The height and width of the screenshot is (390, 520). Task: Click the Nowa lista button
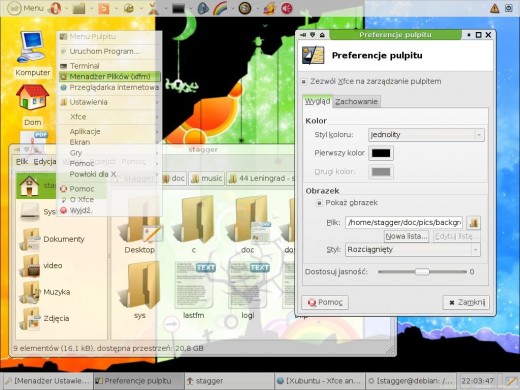406,236
